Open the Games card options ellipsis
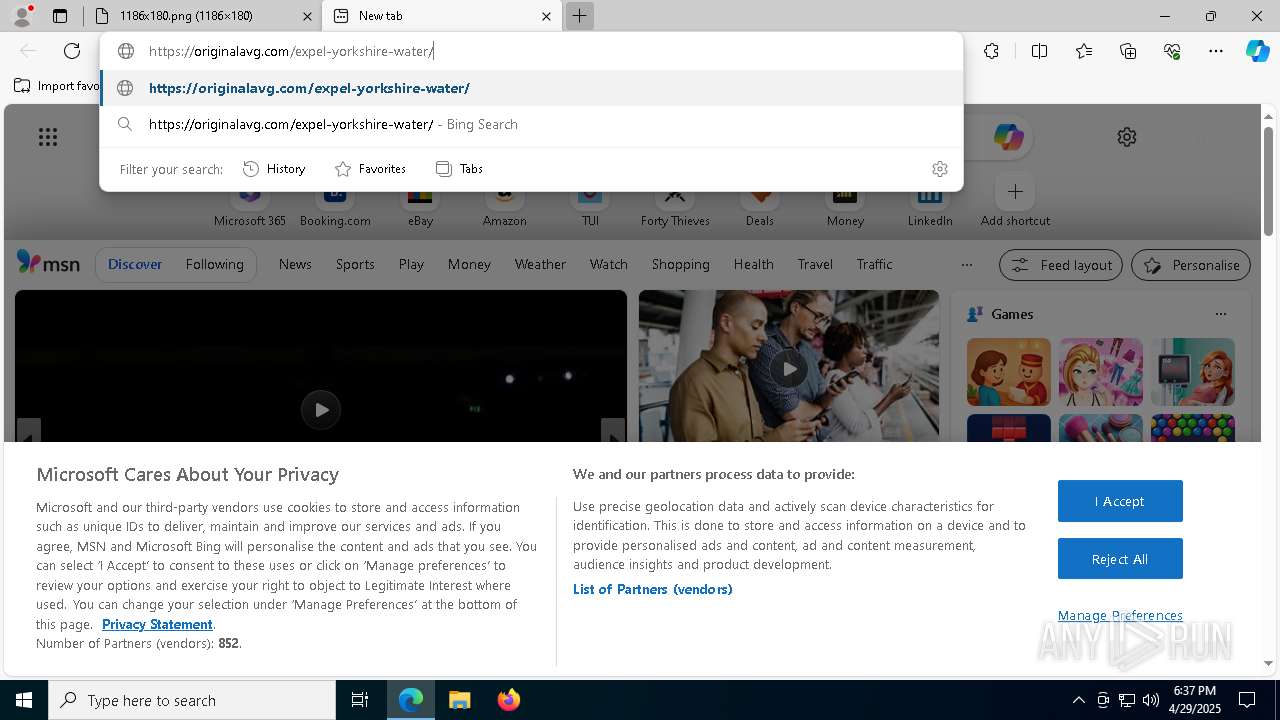 click(1220, 314)
